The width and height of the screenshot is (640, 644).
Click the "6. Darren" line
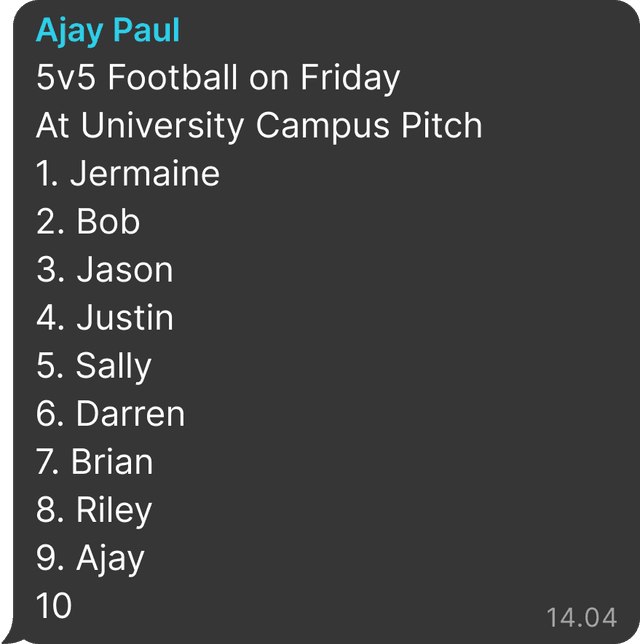click(x=110, y=414)
